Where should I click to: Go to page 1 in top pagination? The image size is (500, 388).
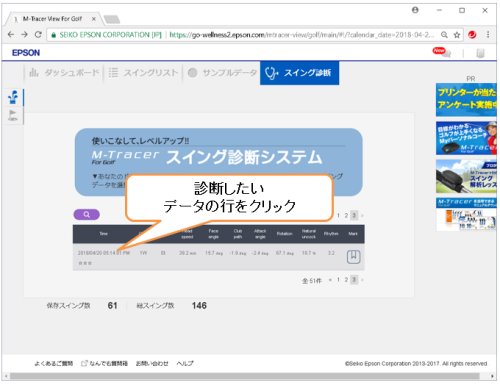click(x=338, y=216)
